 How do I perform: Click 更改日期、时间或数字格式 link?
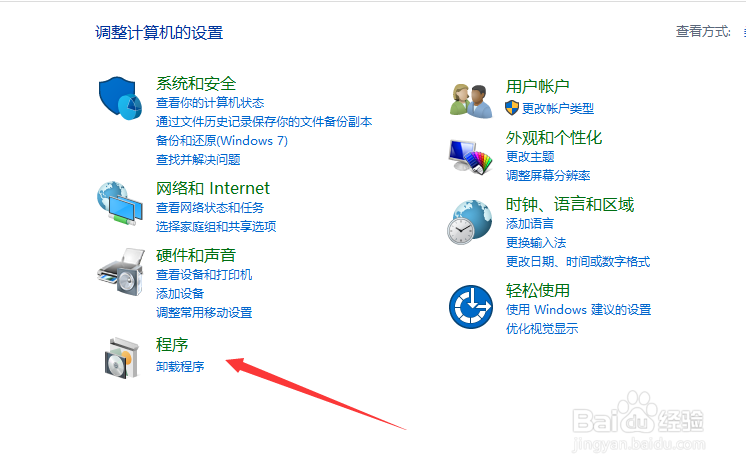point(578,262)
